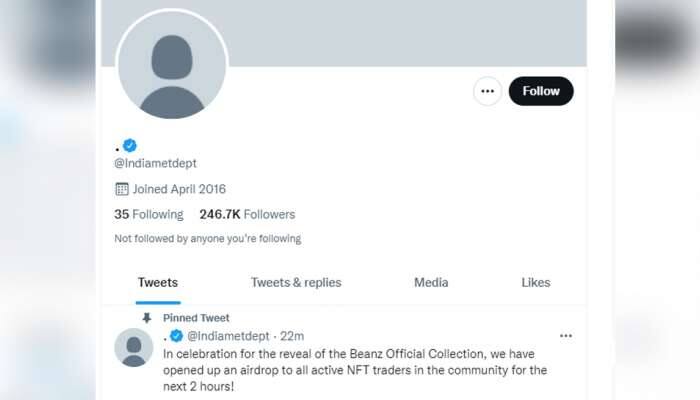
Task: Click the blue verified badge beside profile name
Action: pyautogui.click(x=130, y=146)
